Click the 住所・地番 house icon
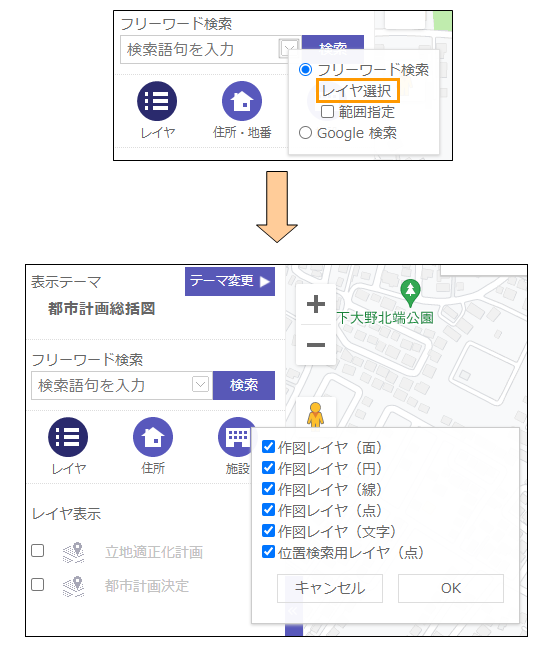This screenshot has width=543, height=657. coord(242,101)
